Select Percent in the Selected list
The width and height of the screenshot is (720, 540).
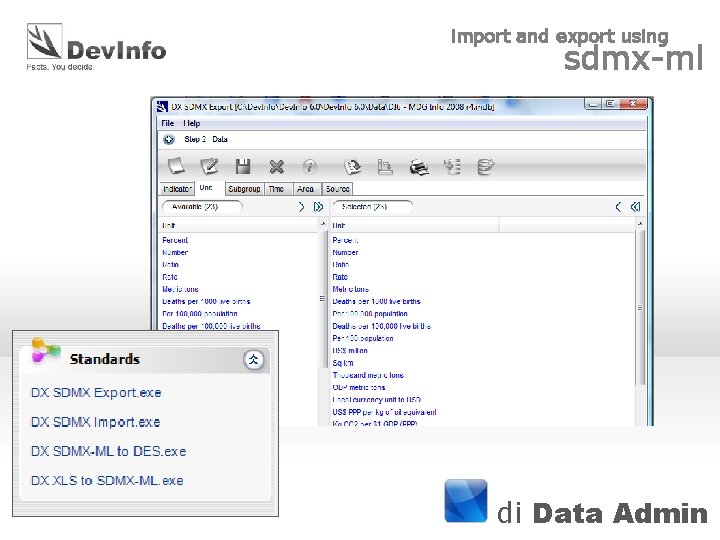[345, 240]
